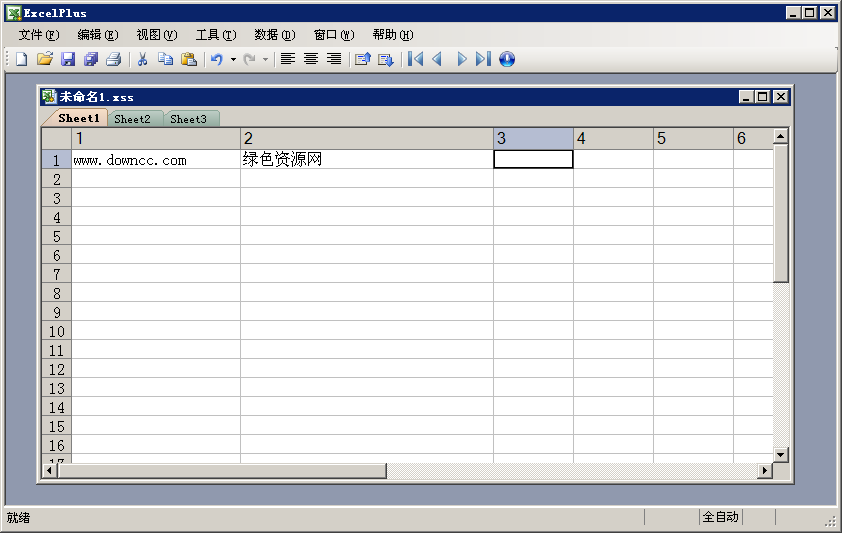Select row header 5
Screen dimensions: 842x533
coord(56,236)
